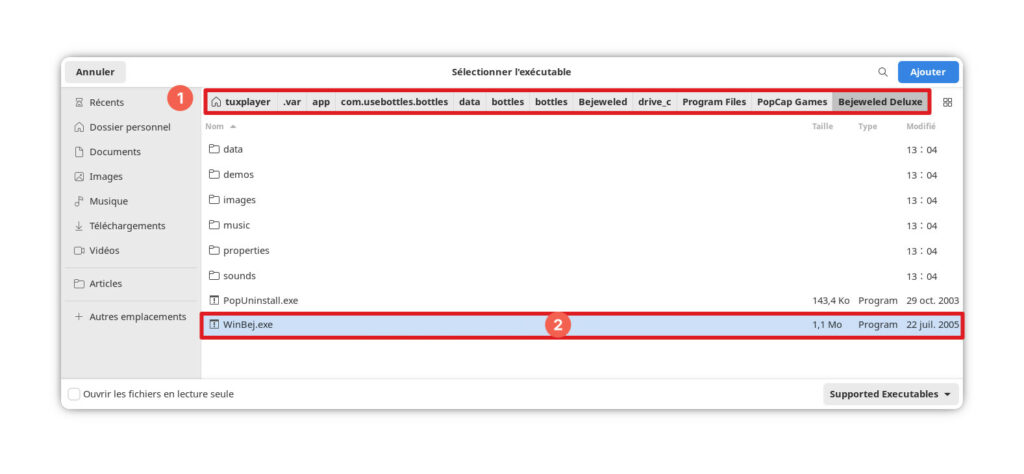Viewport: 1024px width, 474px height.
Task: Open the Musique sidebar location
Action: coord(108,201)
